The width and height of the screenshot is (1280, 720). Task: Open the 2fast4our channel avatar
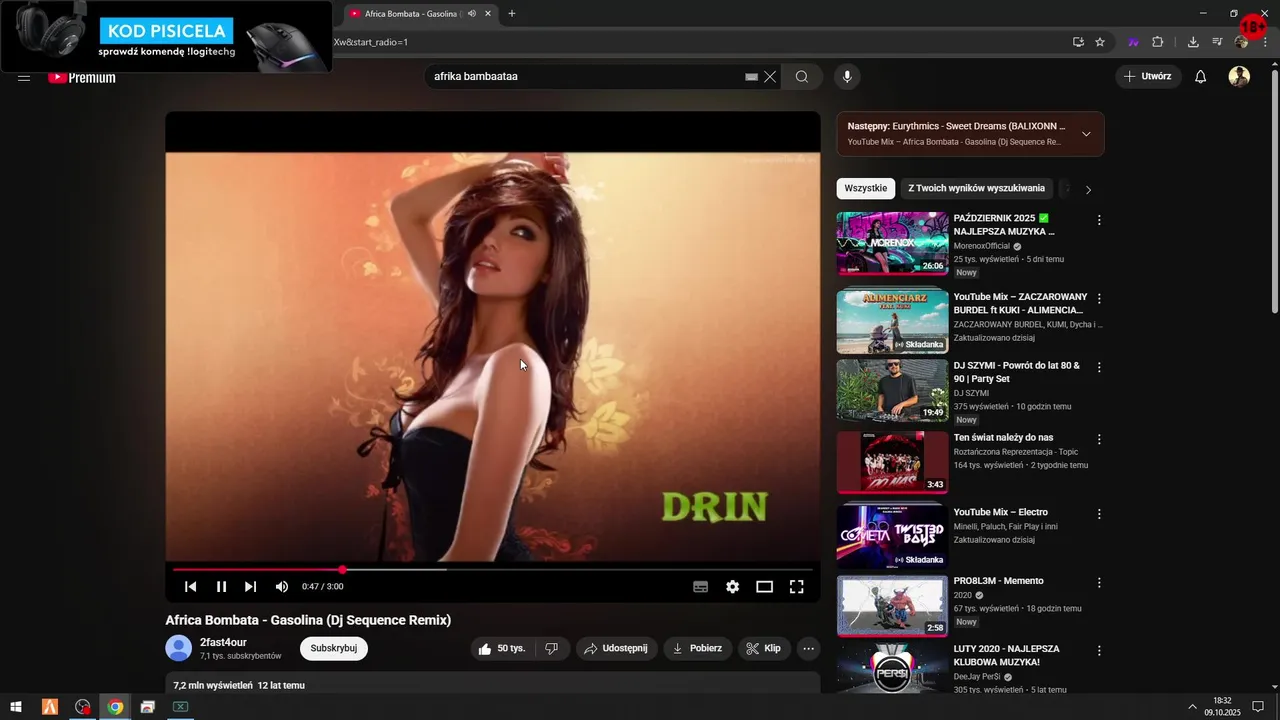[178, 648]
